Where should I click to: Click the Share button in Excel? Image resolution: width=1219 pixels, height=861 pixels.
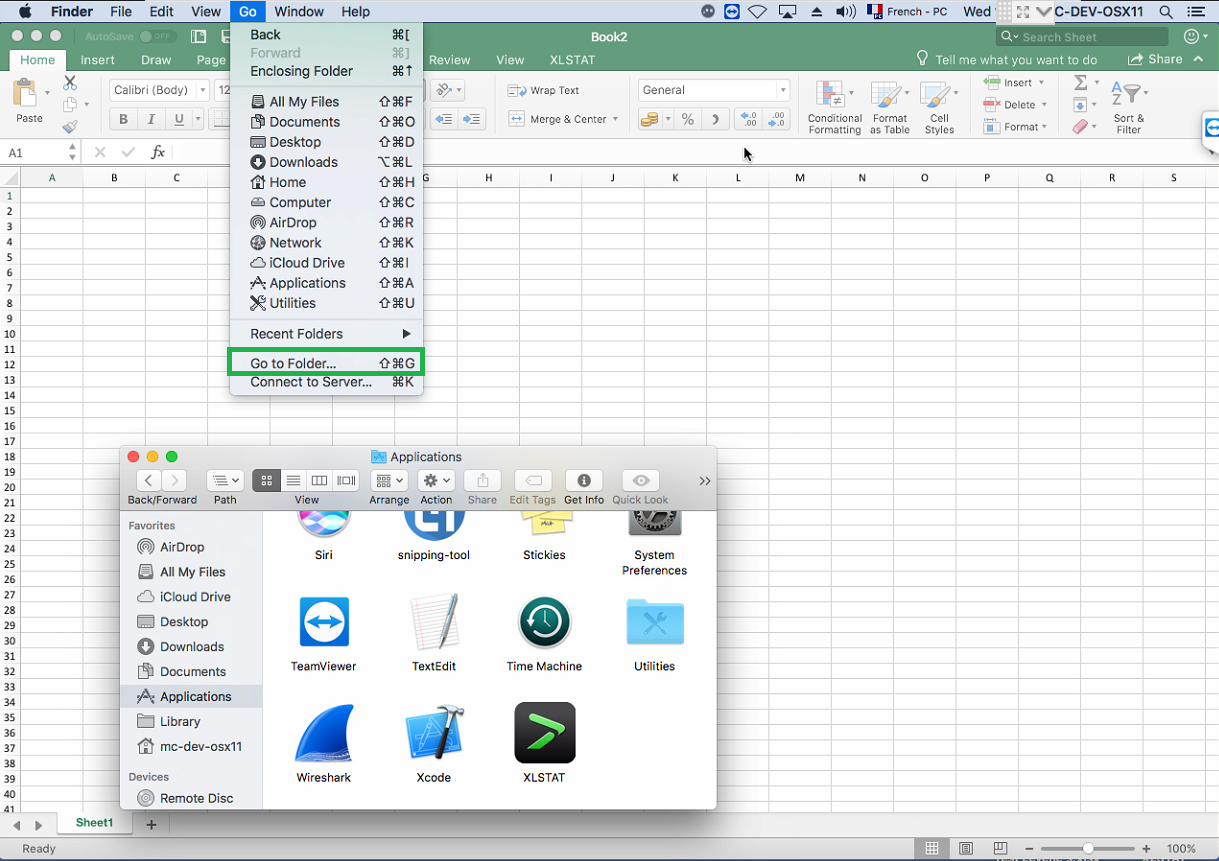[x=1156, y=60]
